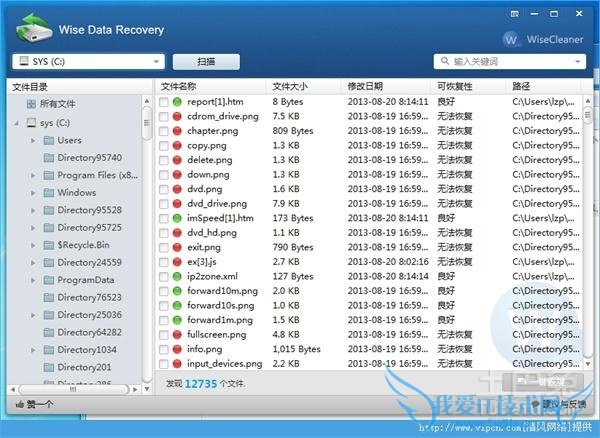Screen dimensions: 600x438
Task: Select 所有文件 in the directory tree
Action: coord(57,104)
